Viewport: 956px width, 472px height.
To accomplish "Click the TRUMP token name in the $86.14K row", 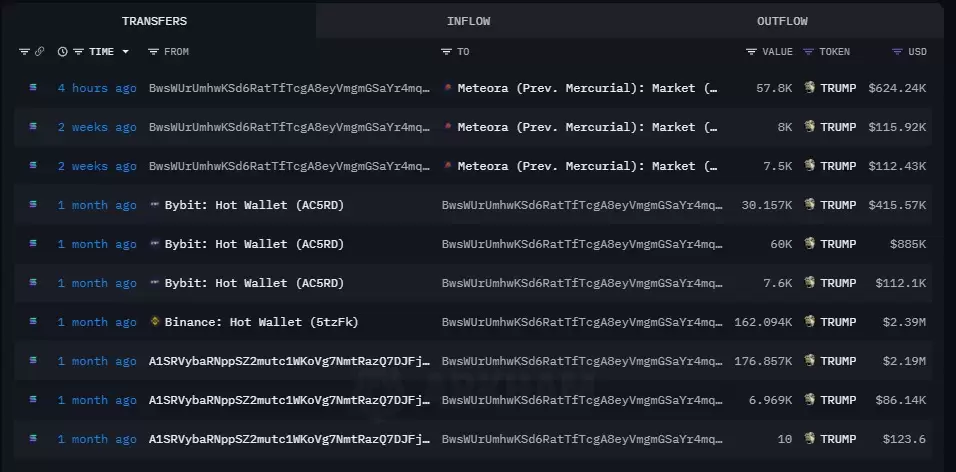I will pos(838,400).
